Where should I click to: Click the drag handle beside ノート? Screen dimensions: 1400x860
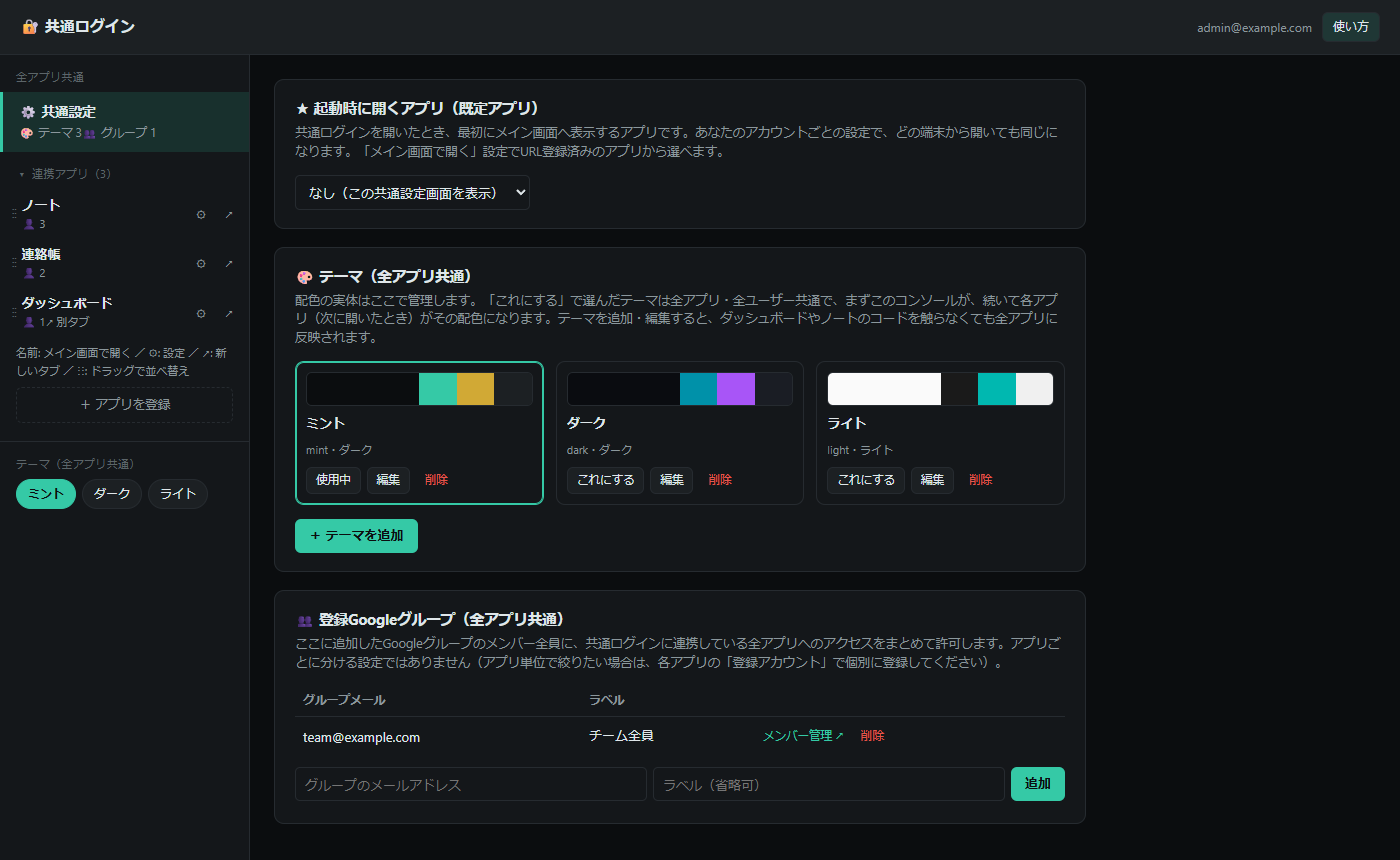click(x=14, y=214)
